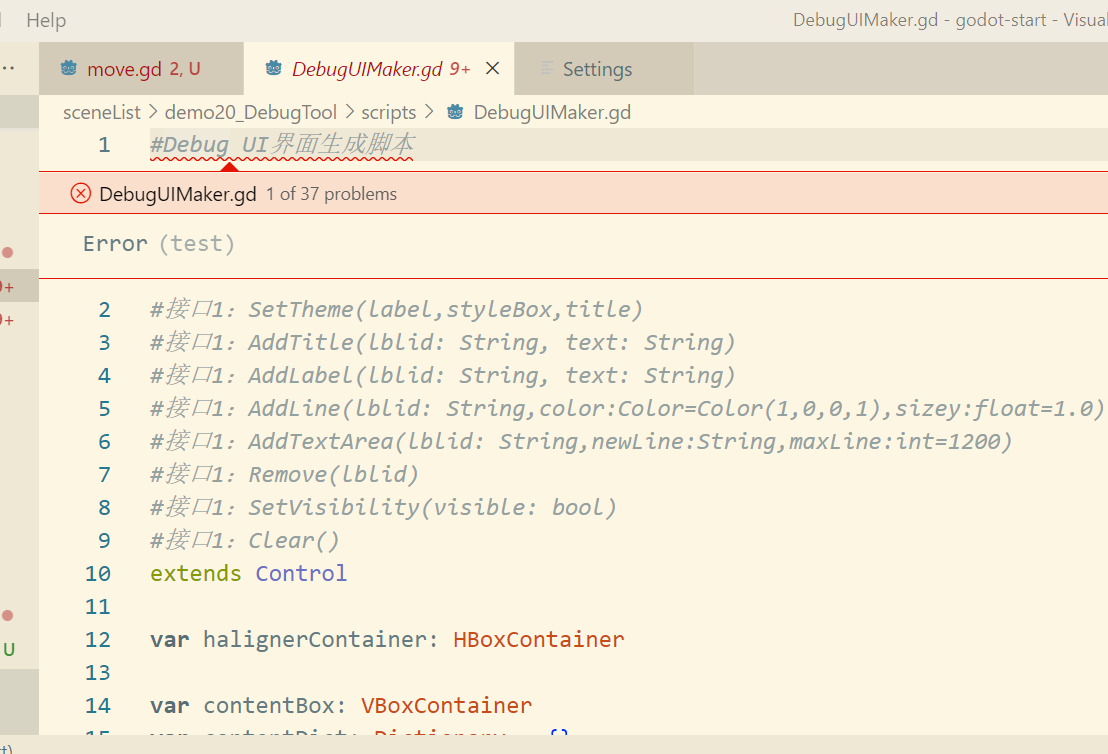Click 'halignerContainer' variable on line 12
This screenshot has width=1108, height=754.
[x=315, y=640]
